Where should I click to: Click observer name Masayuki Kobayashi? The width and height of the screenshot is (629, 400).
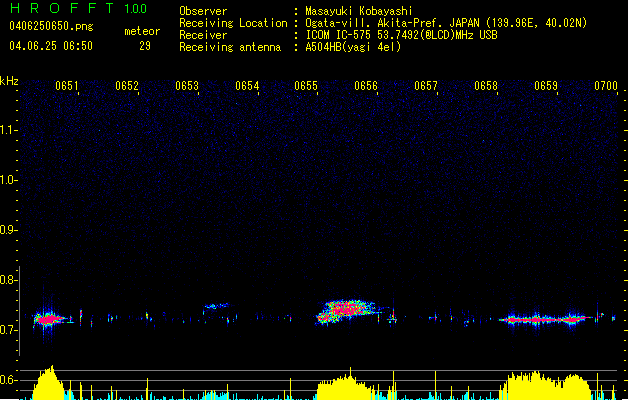coord(359,11)
